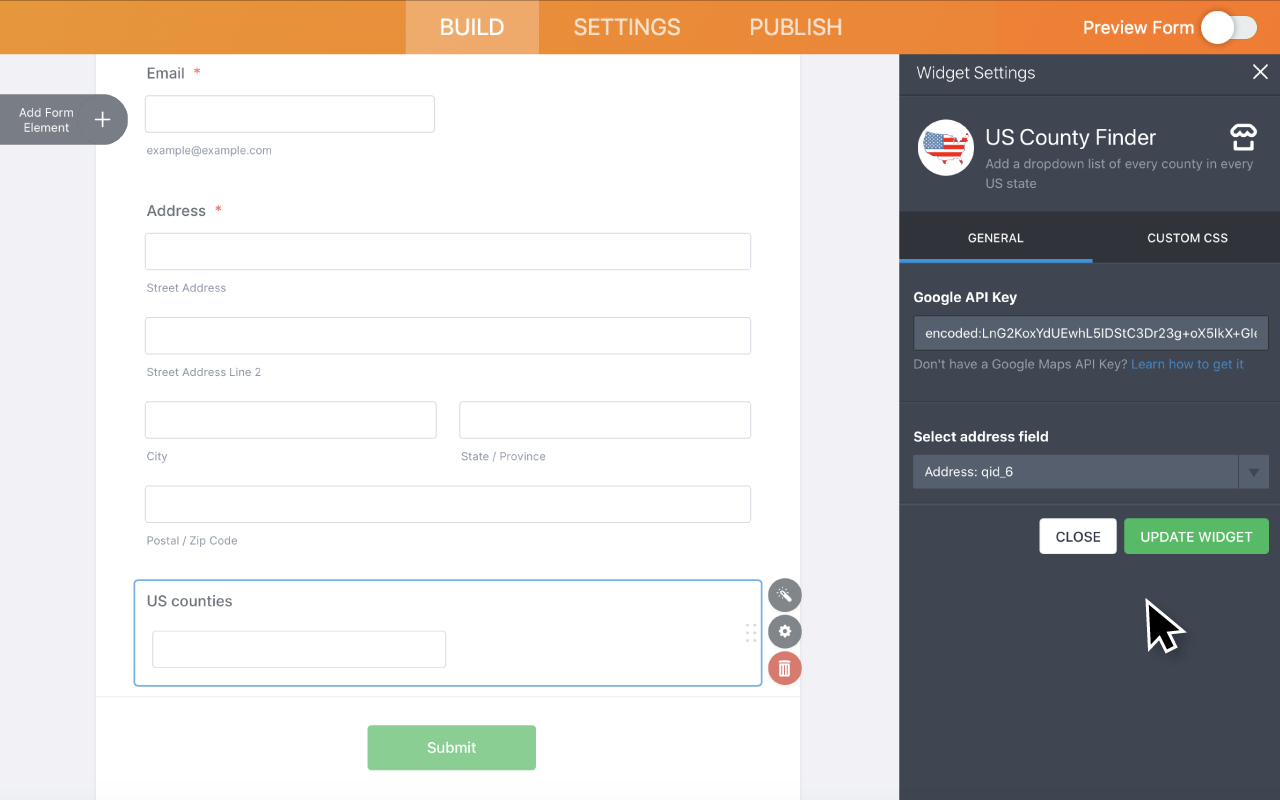Click the drag handle on US counties

(751, 633)
